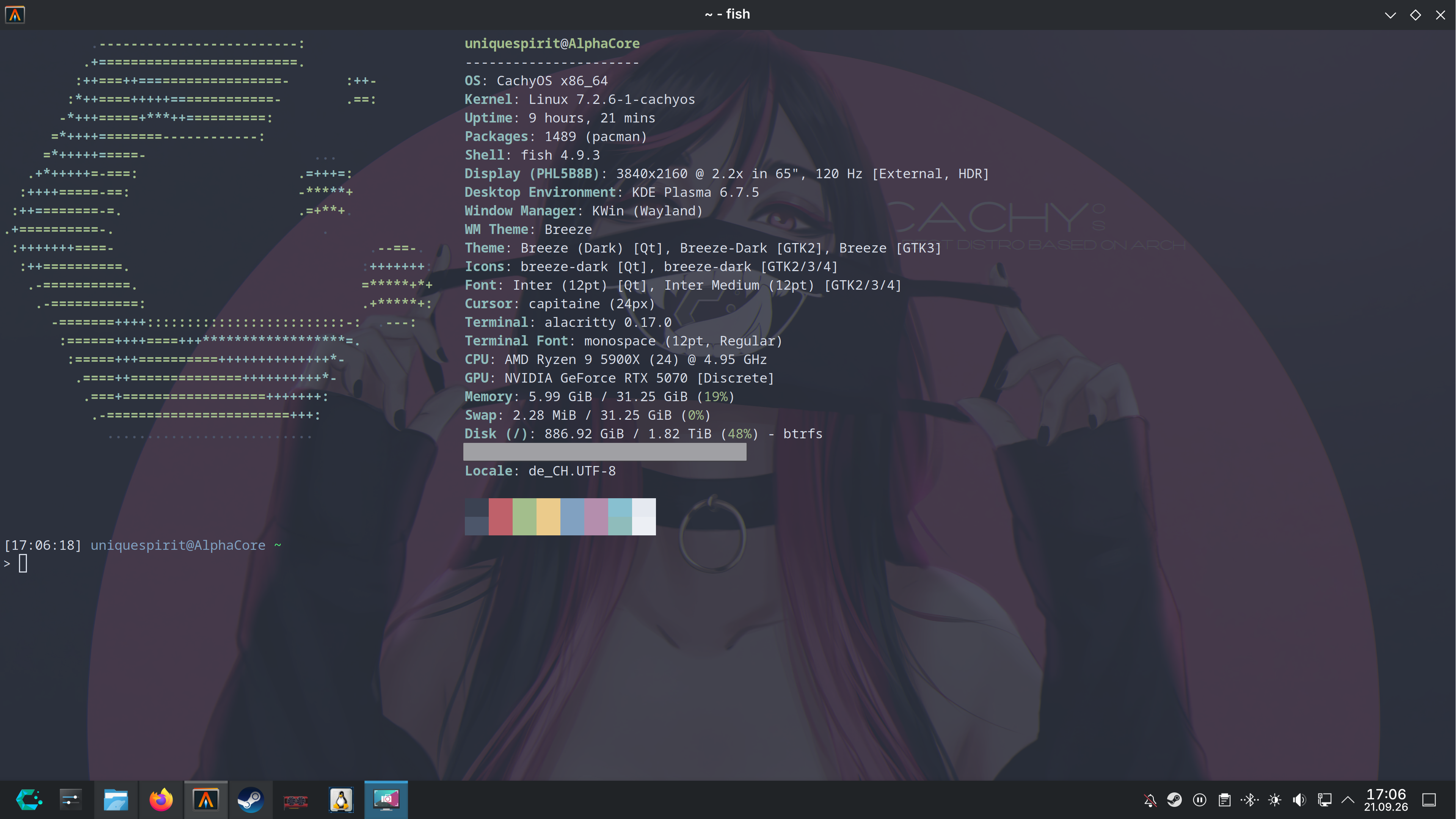
Task: Open the graphics card utility taskbar icon
Action: (296, 800)
